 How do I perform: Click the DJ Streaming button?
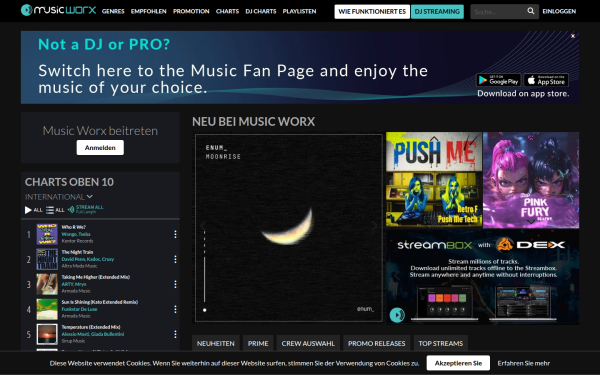pos(437,11)
